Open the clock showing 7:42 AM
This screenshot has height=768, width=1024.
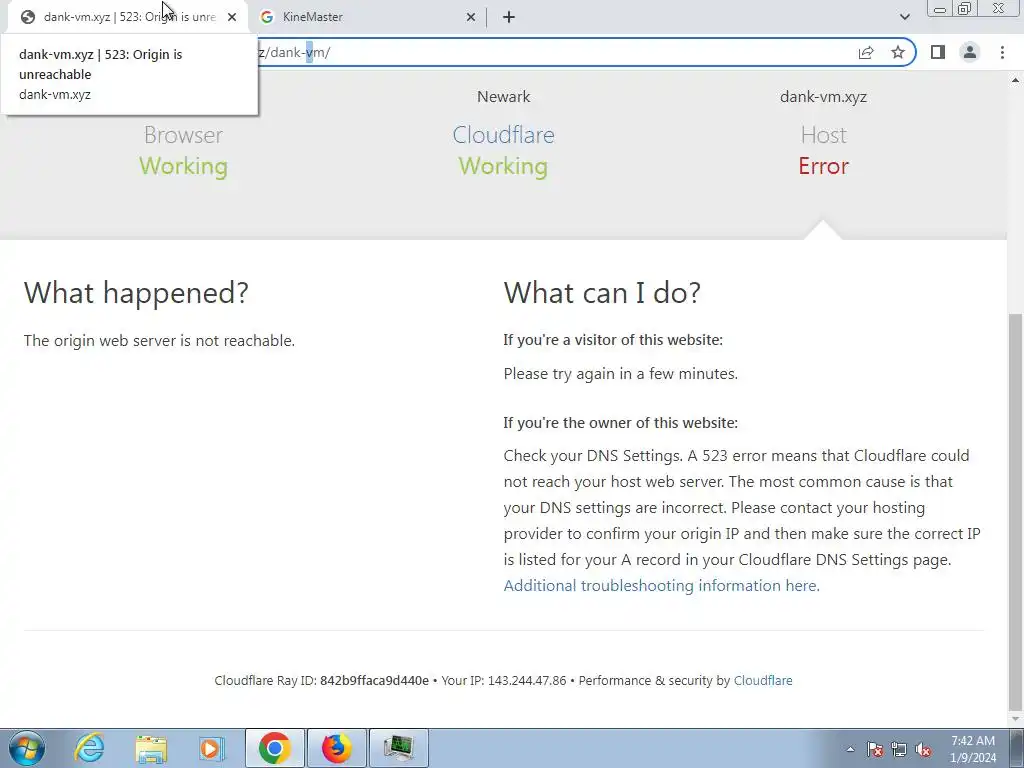(973, 749)
